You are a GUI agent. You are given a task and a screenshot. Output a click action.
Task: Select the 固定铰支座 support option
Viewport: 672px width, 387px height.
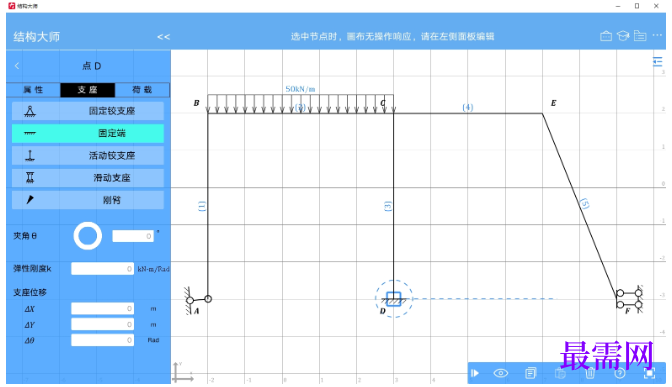click(88, 111)
